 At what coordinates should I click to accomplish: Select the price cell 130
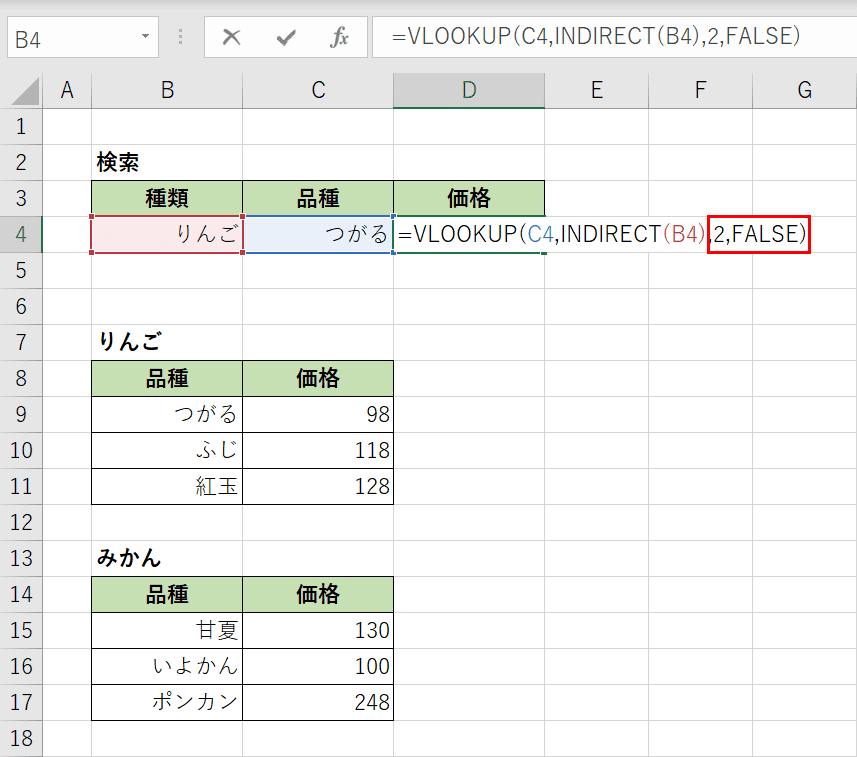318,630
